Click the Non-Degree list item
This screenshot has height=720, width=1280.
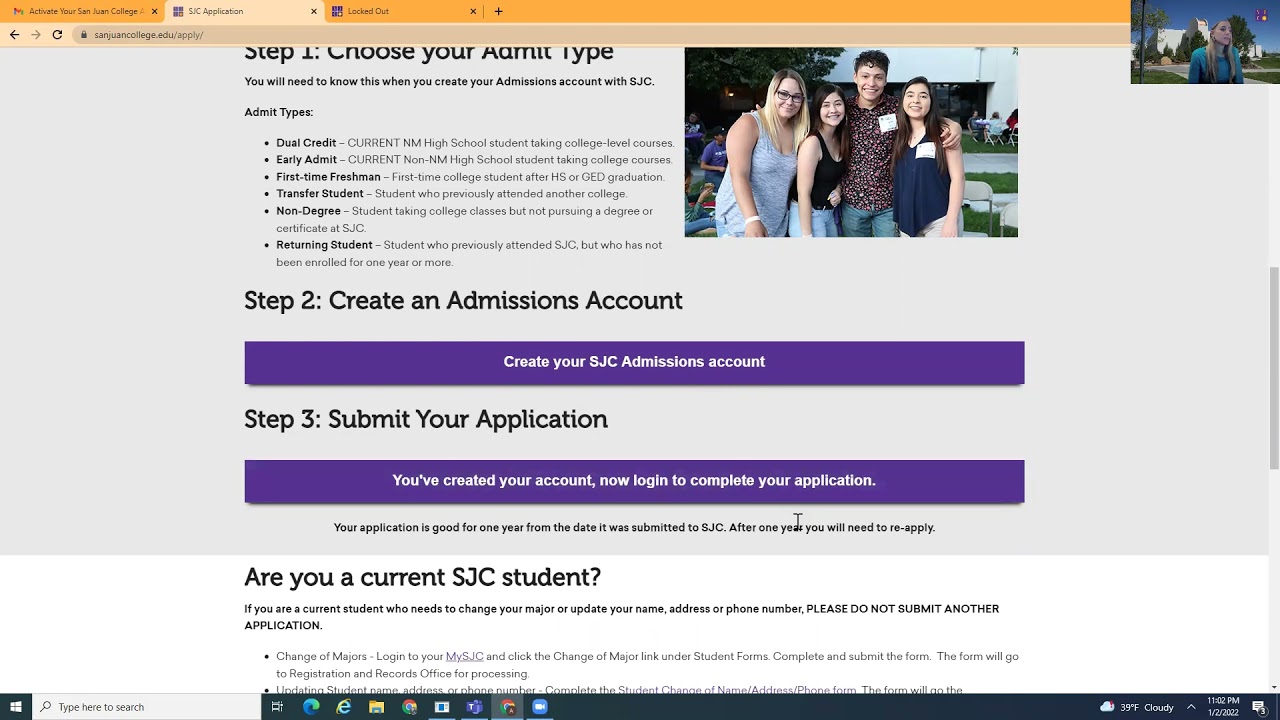click(464, 219)
